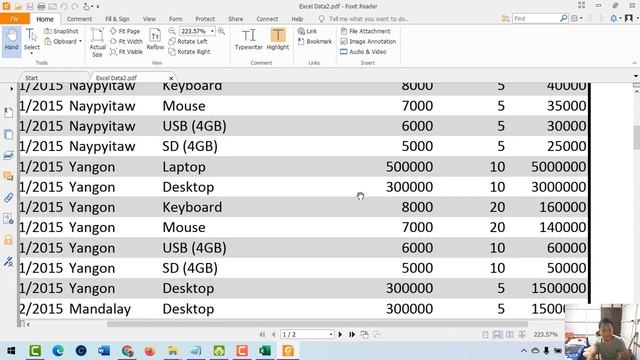Expand the Clipboard dropdown
The image size is (640, 360).
[80, 41]
